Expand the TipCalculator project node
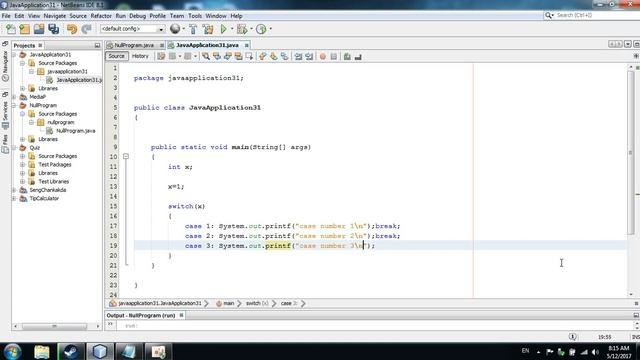This screenshot has height=360, width=640. point(14,198)
